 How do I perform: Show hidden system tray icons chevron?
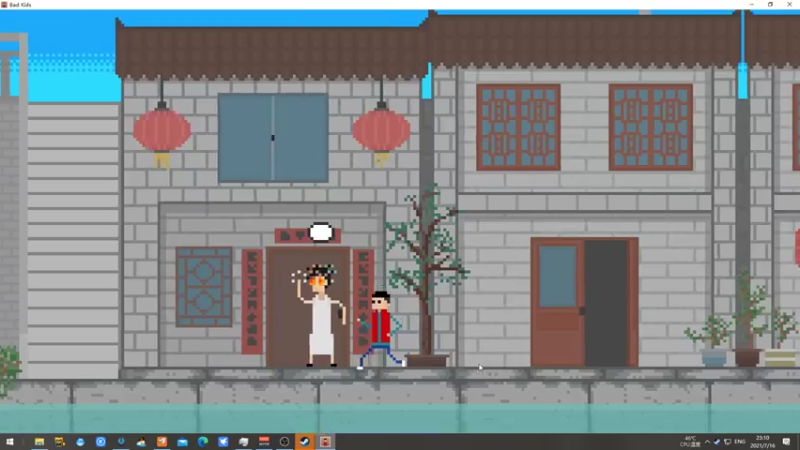click(707, 442)
